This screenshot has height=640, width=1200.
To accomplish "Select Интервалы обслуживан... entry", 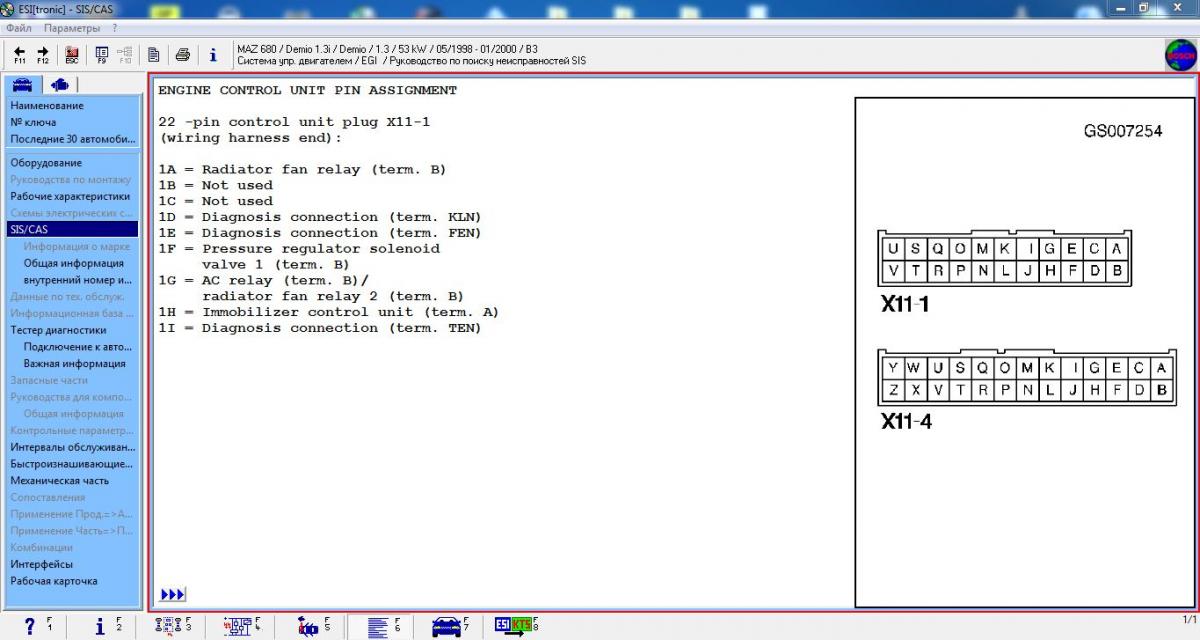I will click(72, 447).
